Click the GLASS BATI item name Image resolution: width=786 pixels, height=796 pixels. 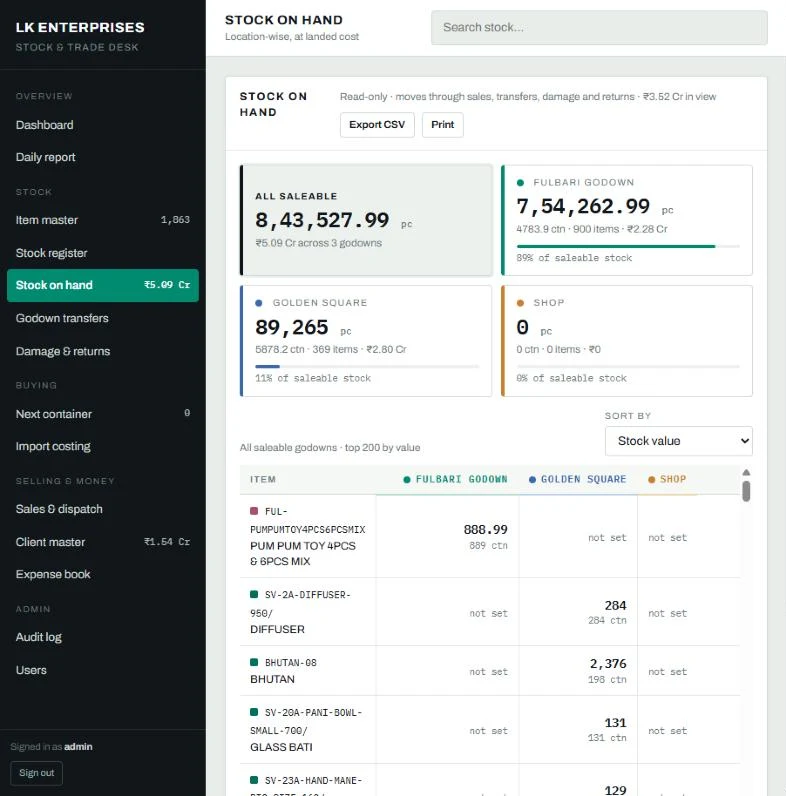click(x=281, y=747)
